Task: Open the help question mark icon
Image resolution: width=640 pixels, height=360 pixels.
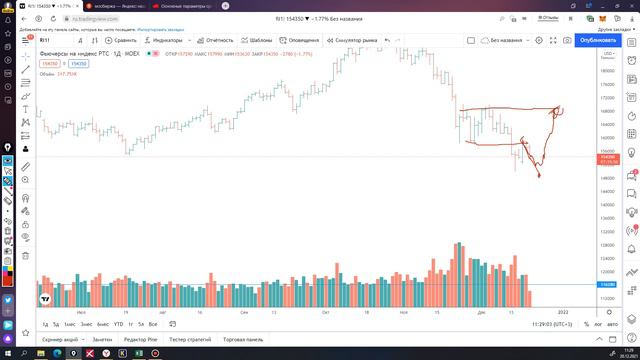Action: click(x=631, y=338)
